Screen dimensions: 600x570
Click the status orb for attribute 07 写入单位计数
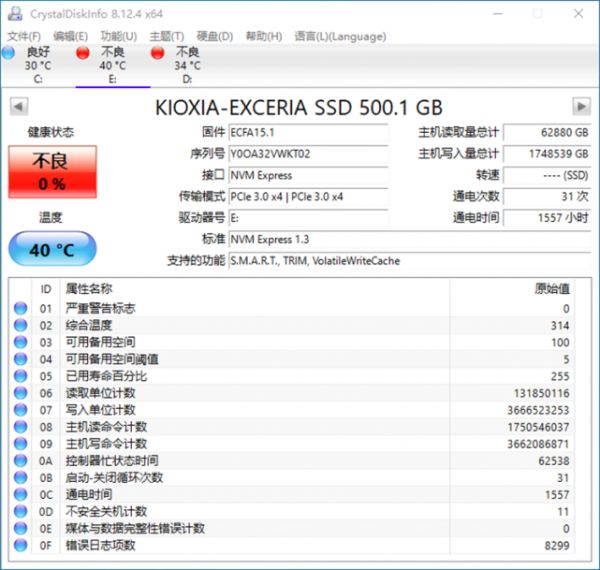(21, 410)
